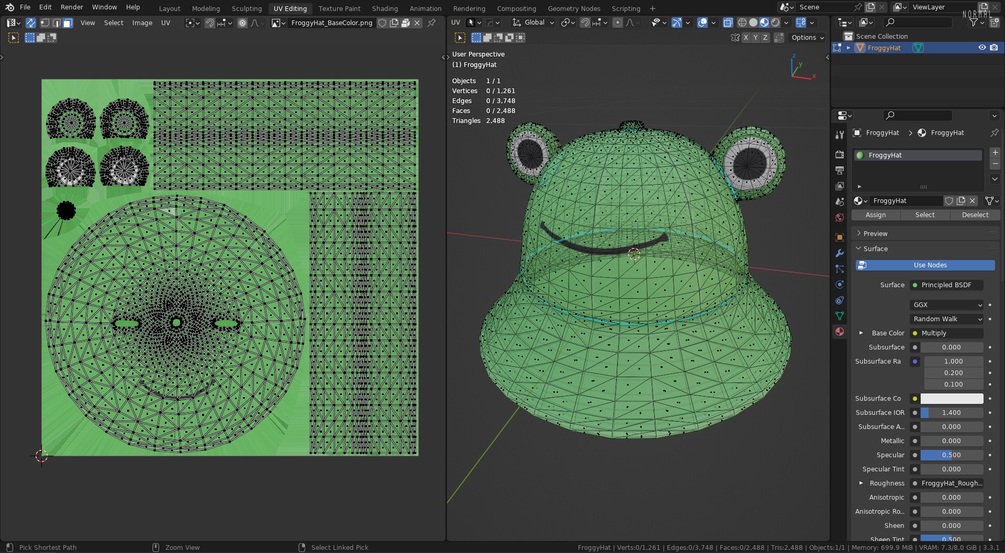Screen dimensions: 1005x553
Task: Open the Physics properties tab
Action: coord(840,285)
